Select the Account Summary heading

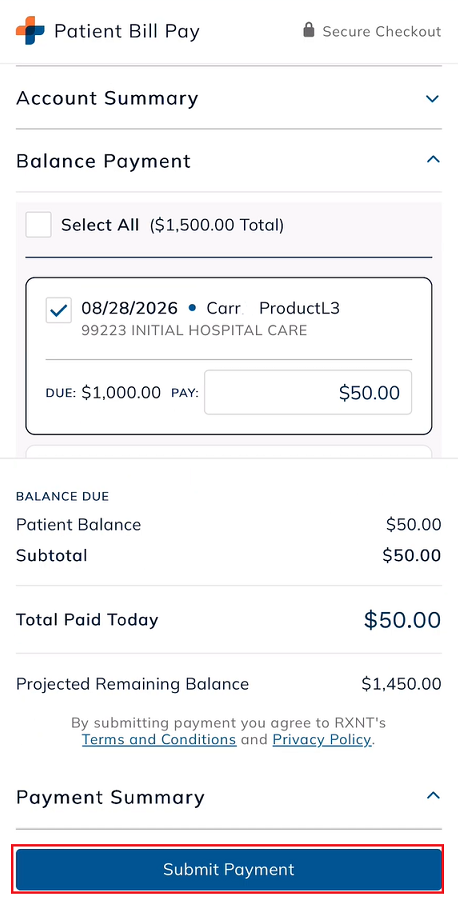click(107, 98)
